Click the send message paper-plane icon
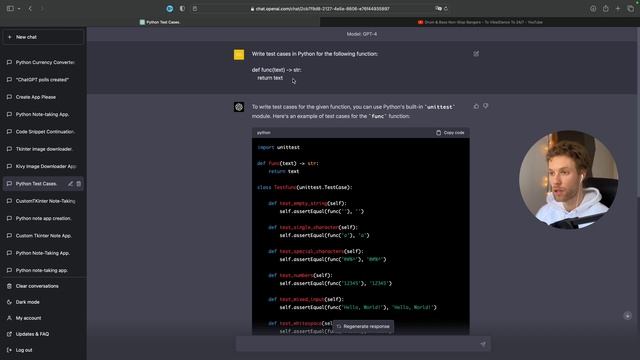 point(483,344)
